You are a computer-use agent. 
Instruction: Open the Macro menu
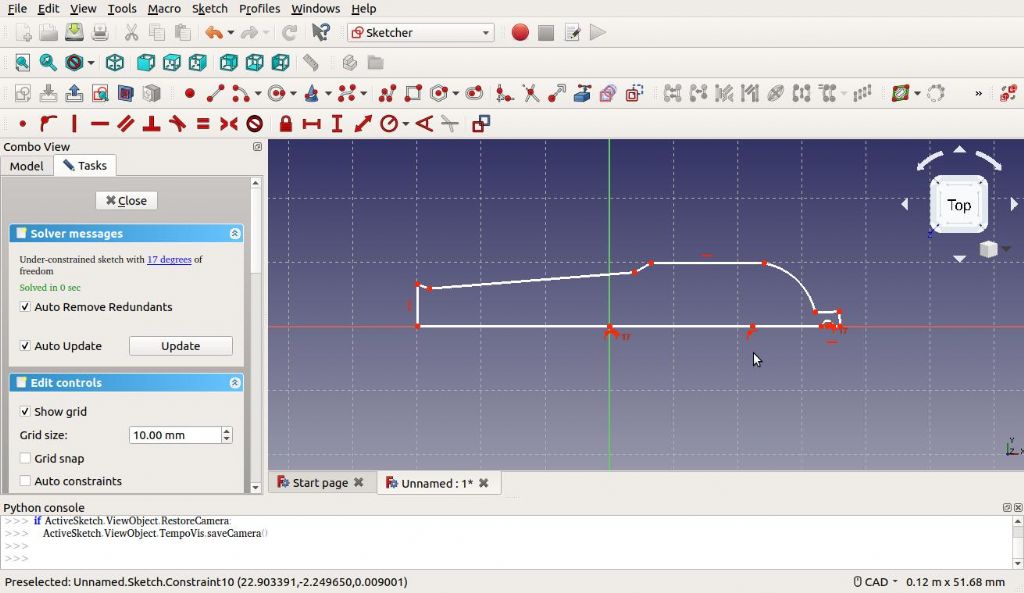click(x=164, y=8)
